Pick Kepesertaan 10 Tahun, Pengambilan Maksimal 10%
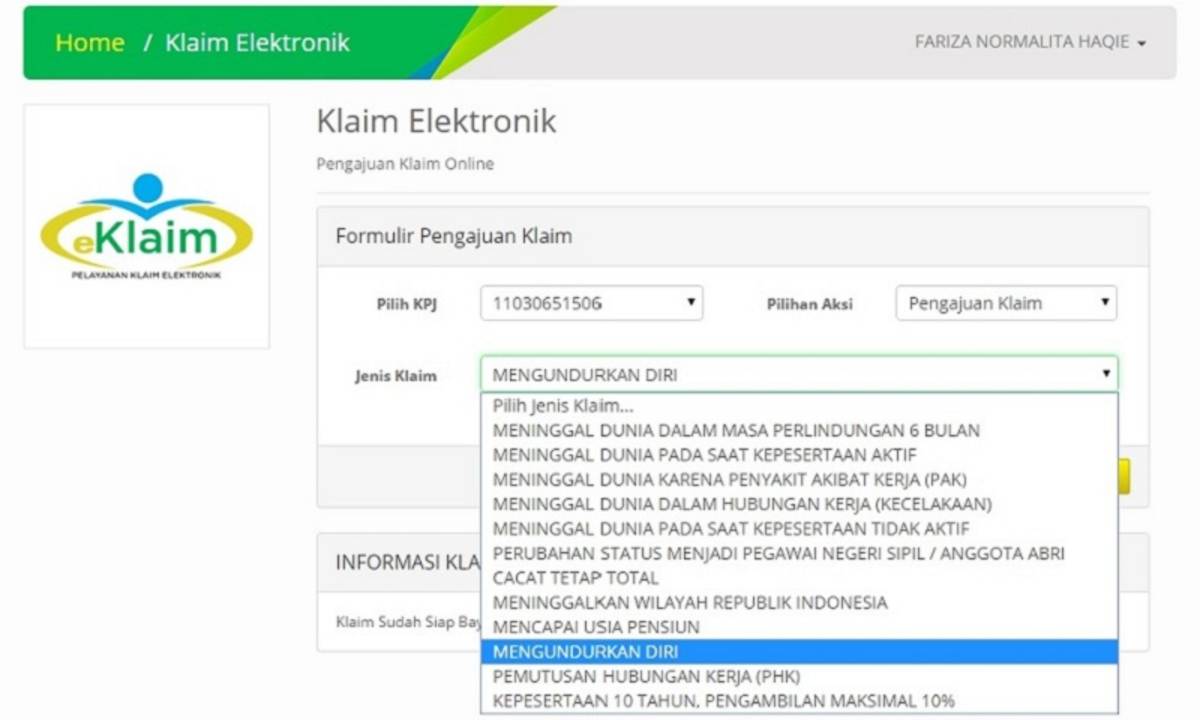The height and width of the screenshot is (720, 1200). [724, 701]
